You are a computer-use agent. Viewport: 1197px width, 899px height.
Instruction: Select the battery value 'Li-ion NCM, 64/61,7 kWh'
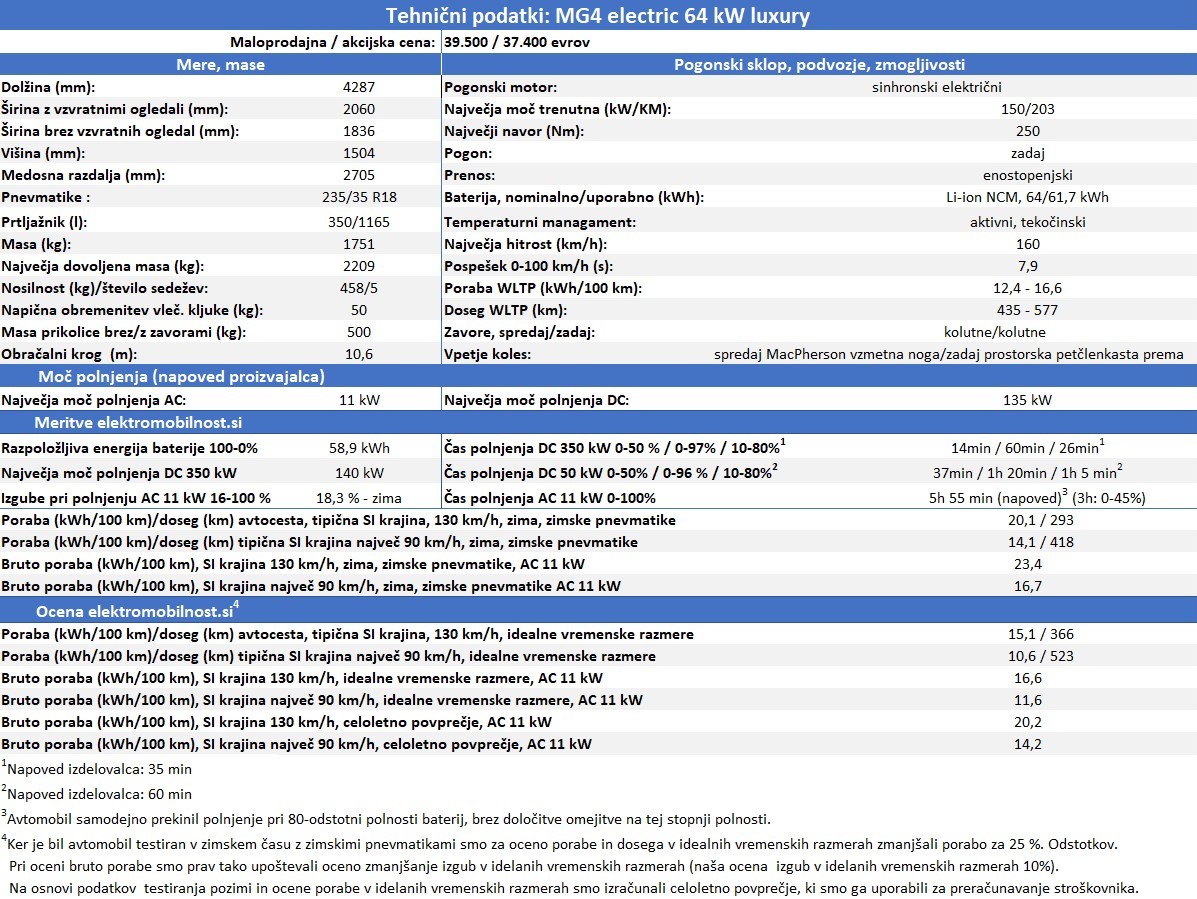point(1028,197)
